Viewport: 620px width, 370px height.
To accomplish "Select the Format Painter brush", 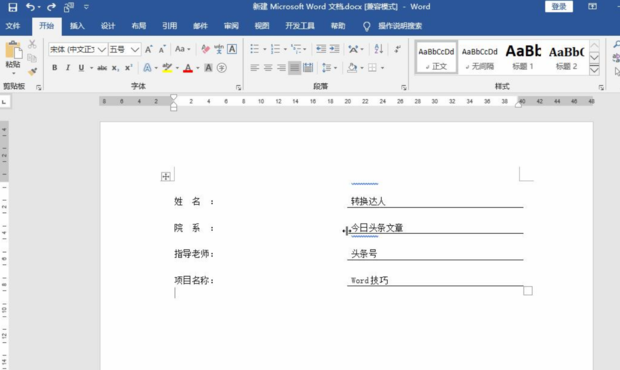I will coord(32,72).
